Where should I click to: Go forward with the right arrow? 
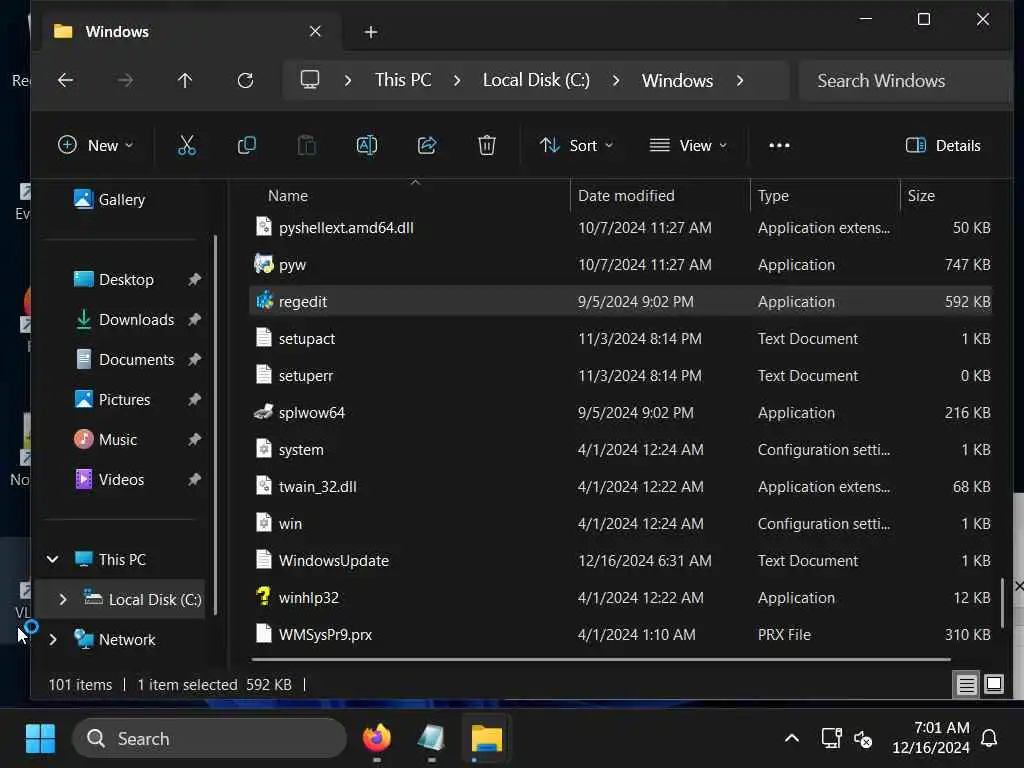(x=125, y=80)
